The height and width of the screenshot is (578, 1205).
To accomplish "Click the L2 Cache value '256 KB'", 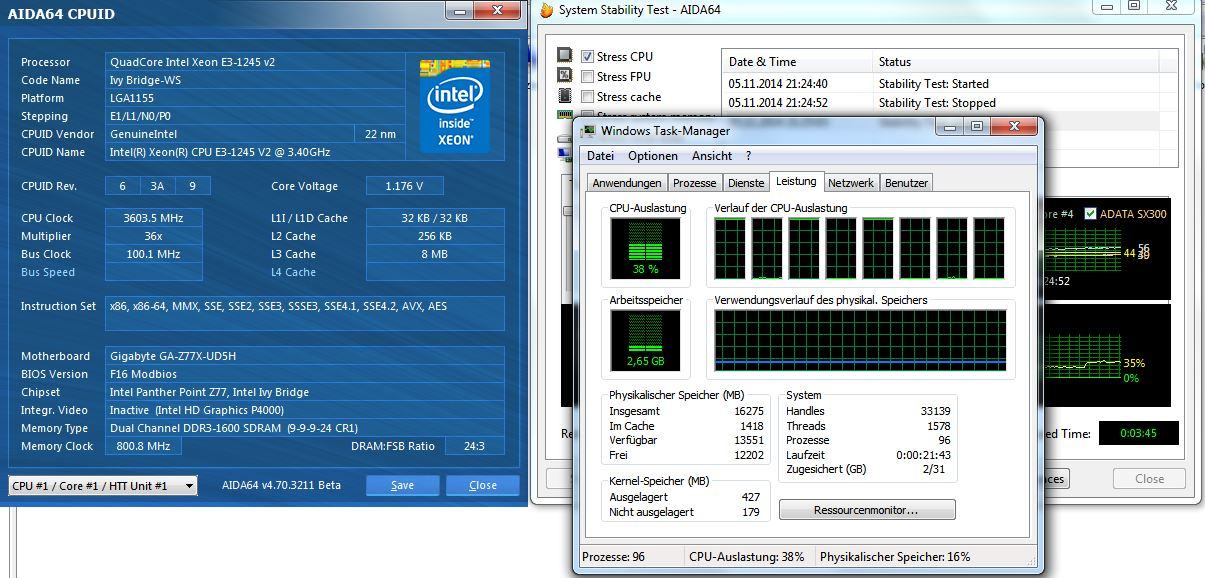I will 435,236.
